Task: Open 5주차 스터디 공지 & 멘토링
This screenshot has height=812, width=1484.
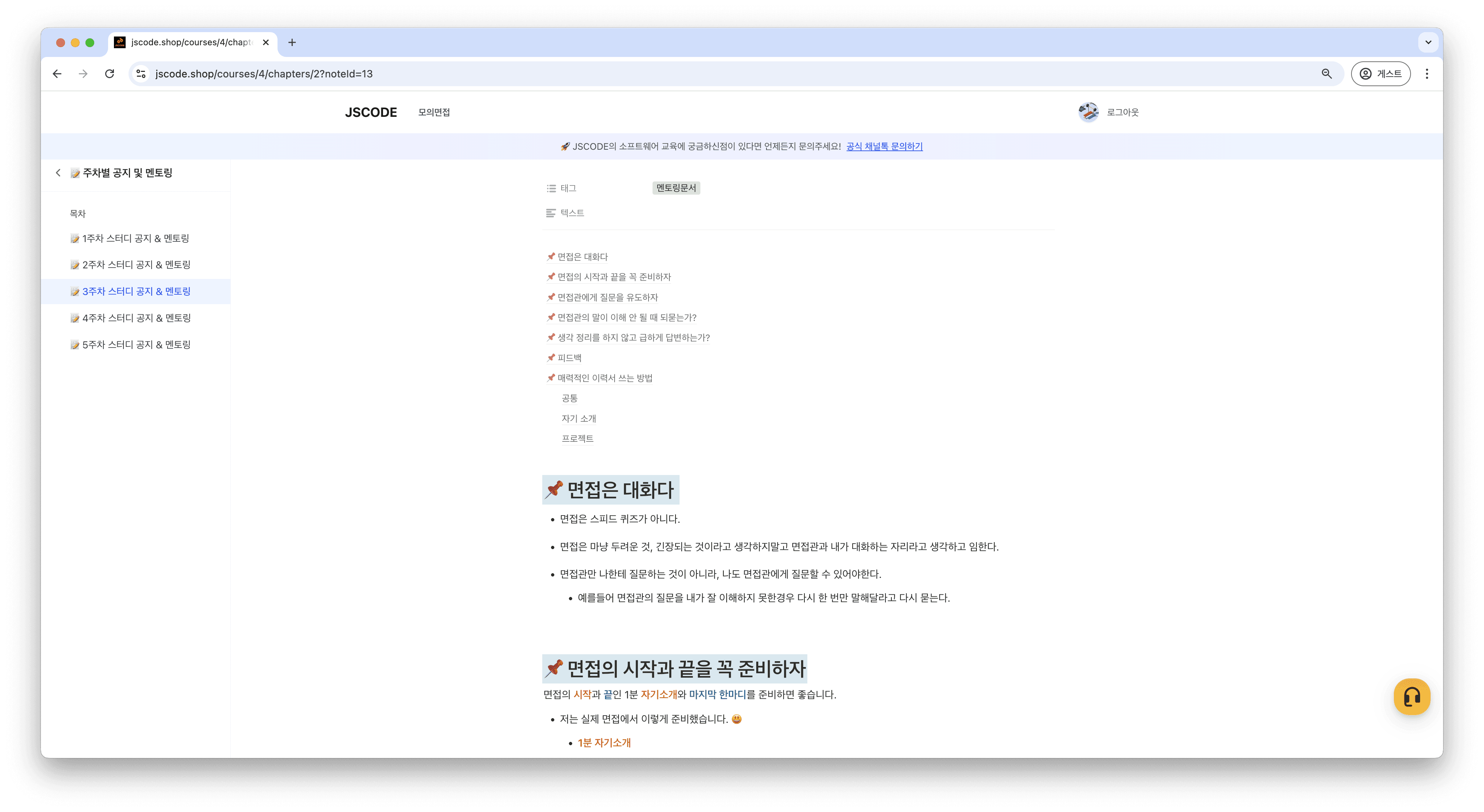Action: pos(131,344)
